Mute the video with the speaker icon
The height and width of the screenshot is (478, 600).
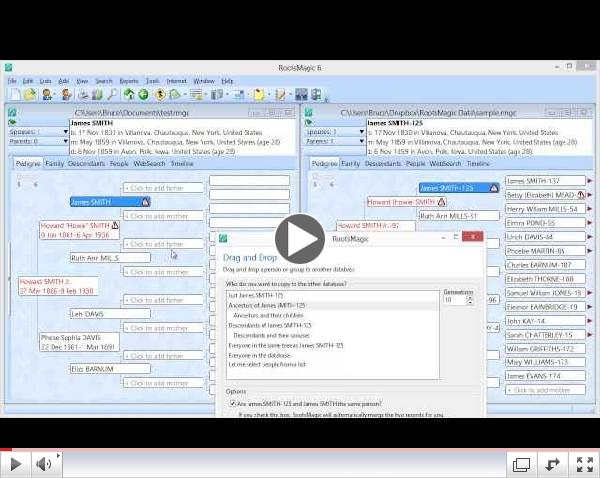(44, 464)
